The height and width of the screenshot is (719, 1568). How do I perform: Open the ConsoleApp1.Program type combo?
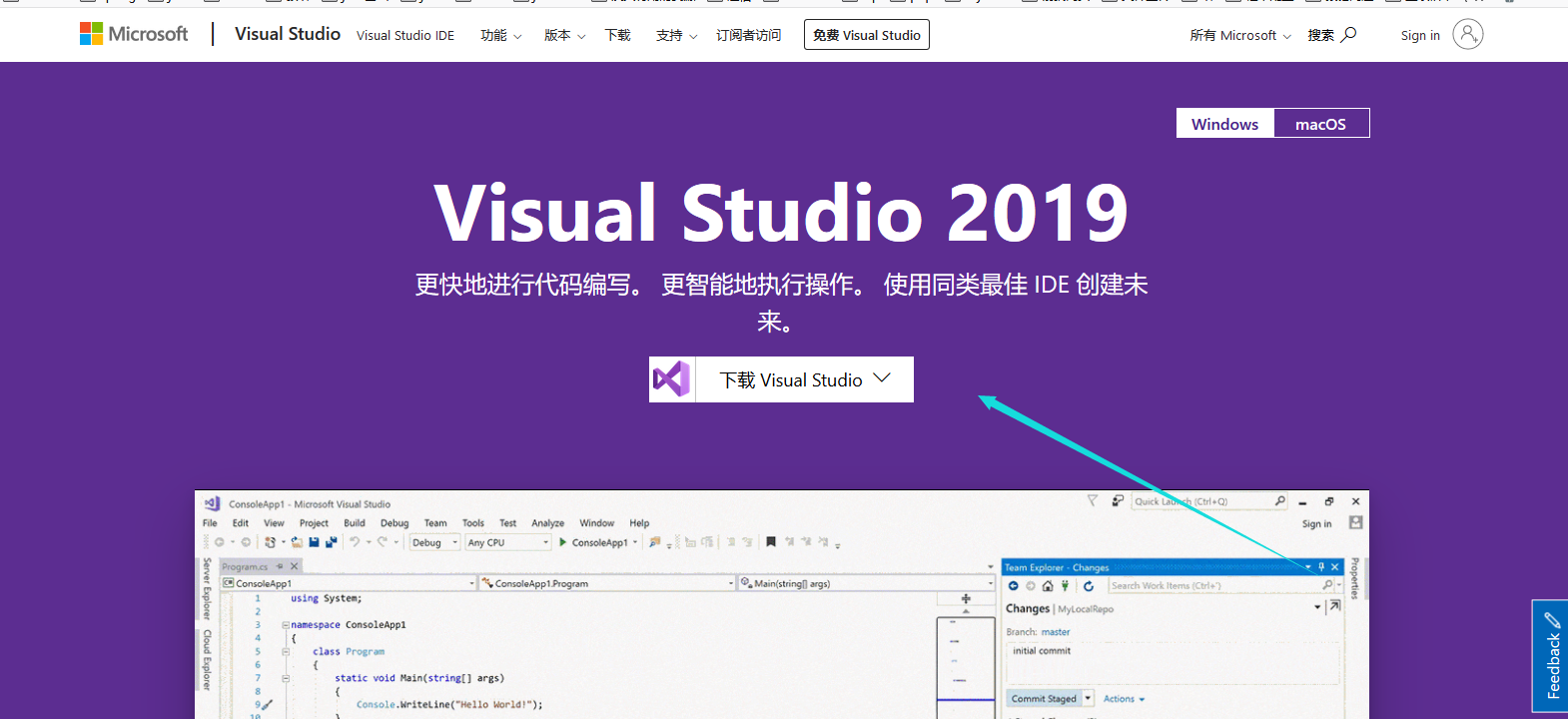(607, 583)
